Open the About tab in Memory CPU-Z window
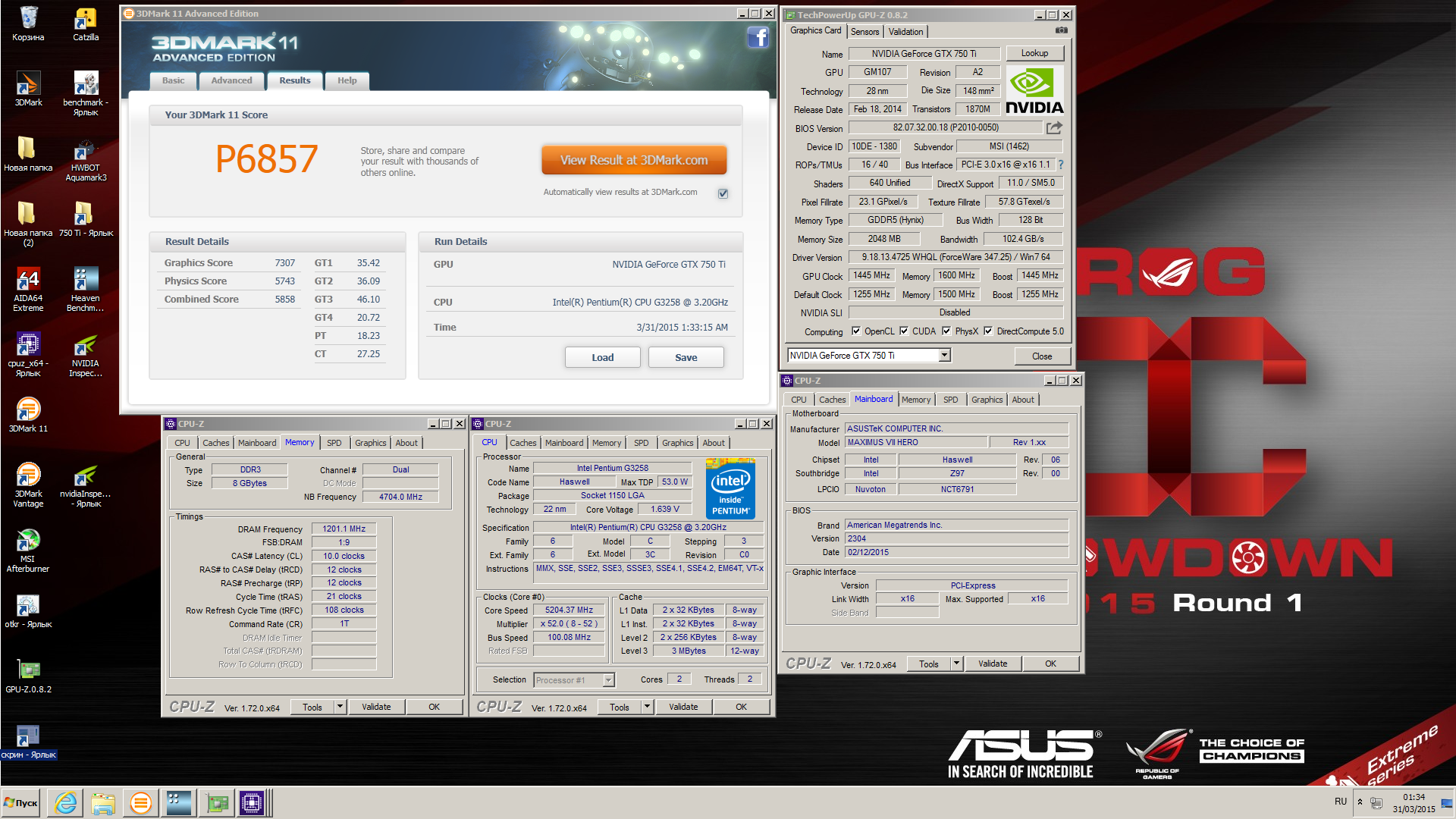The height and width of the screenshot is (819, 1456). pyautogui.click(x=406, y=443)
